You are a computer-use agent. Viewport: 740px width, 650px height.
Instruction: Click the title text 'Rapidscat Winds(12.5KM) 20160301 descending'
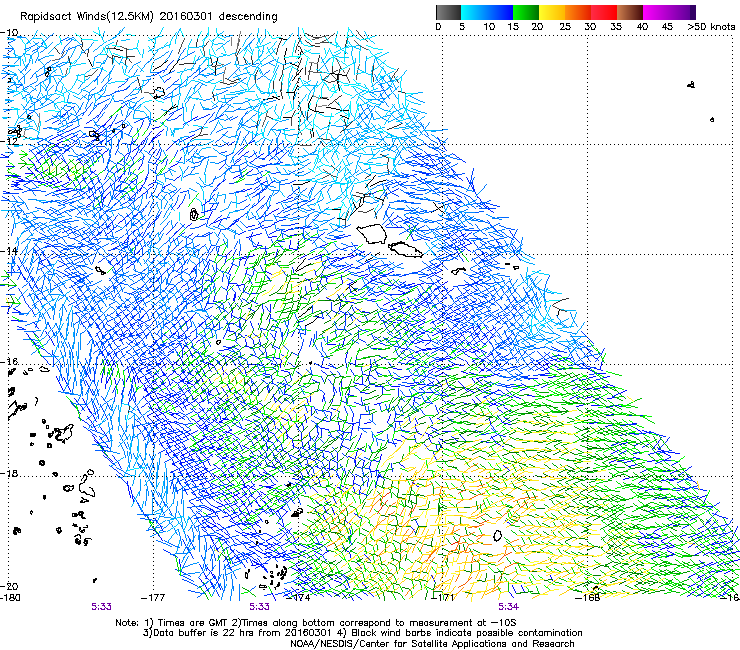click(149, 16)
